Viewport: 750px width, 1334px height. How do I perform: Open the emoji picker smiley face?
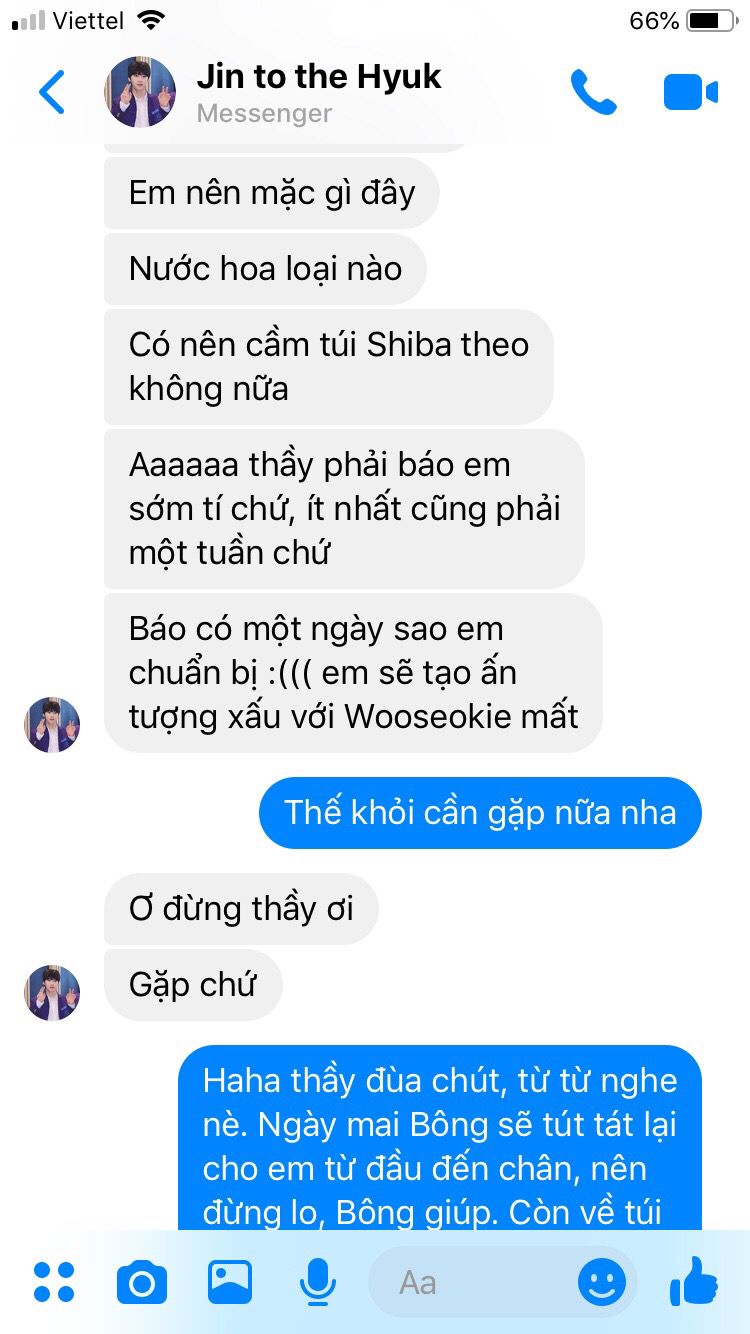pos(602,1282)
